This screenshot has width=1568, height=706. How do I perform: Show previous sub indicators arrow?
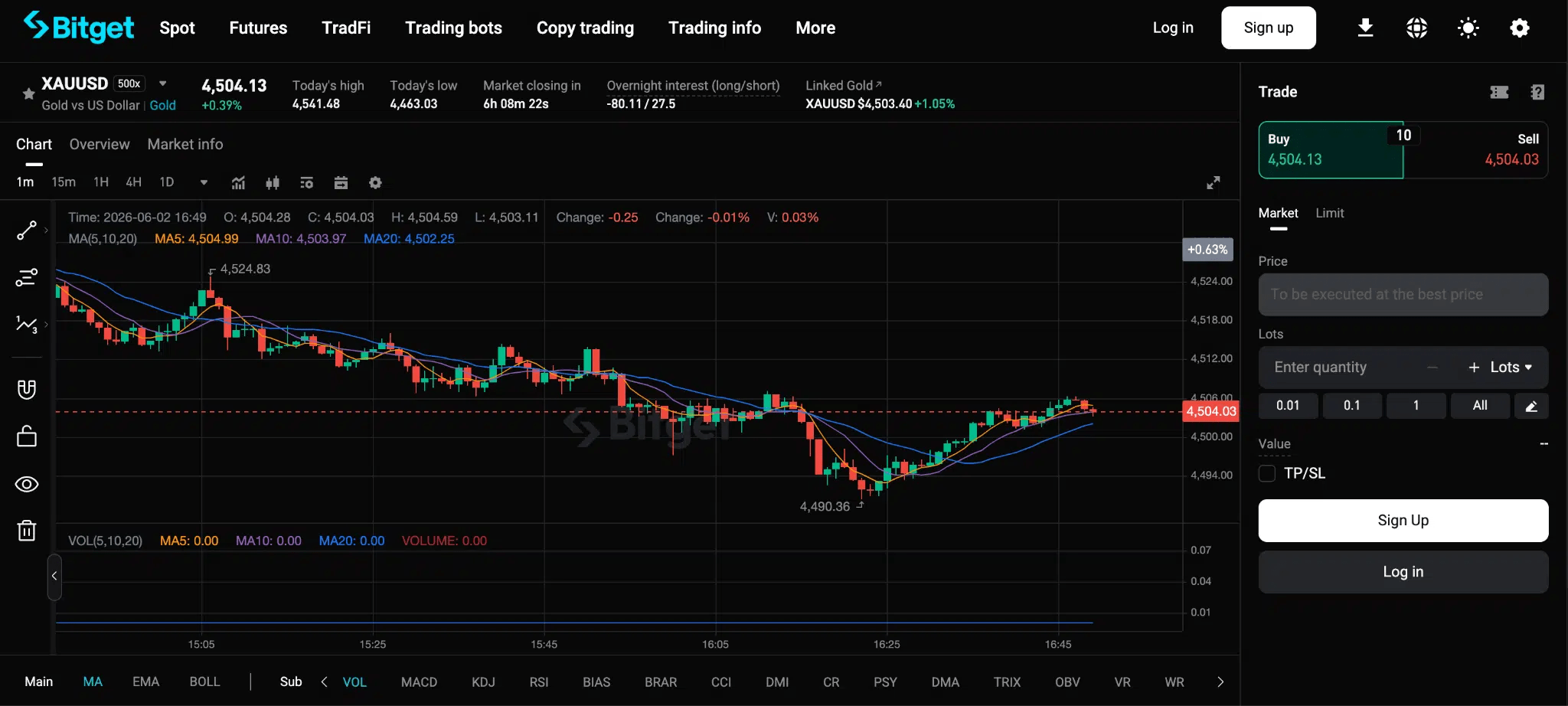324,681
